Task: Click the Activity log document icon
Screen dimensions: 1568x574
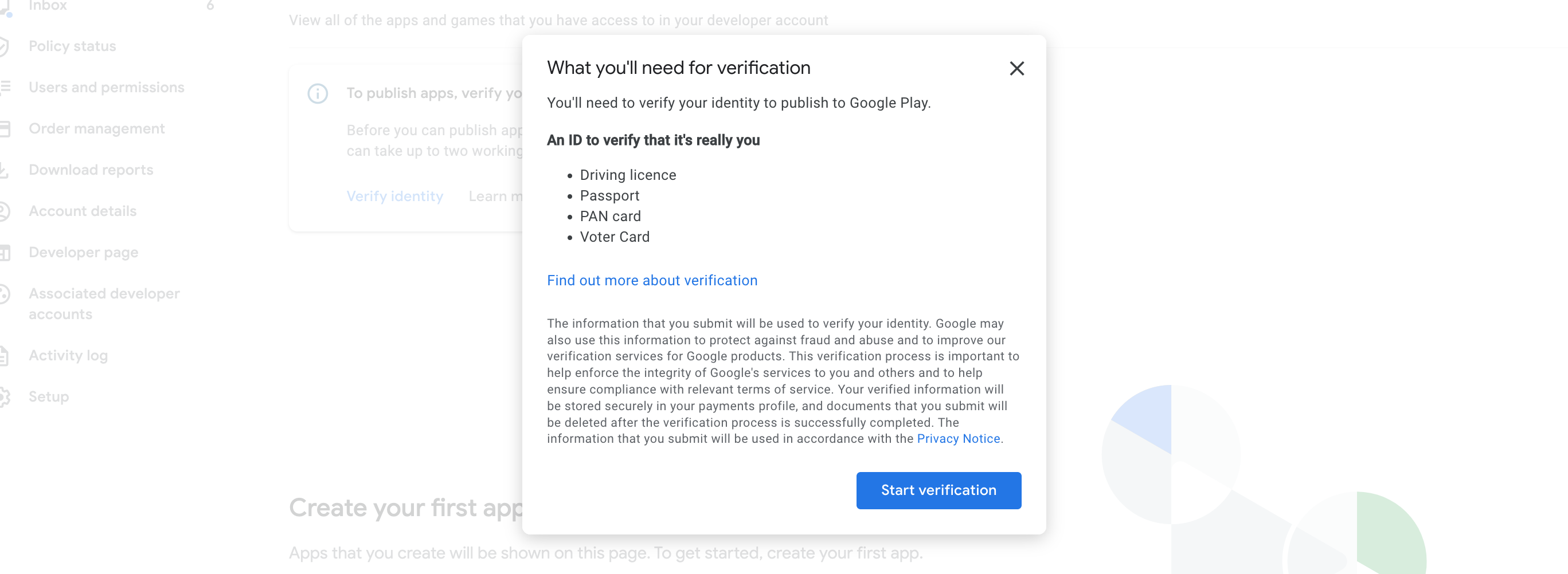Action: tap(3, 356)
